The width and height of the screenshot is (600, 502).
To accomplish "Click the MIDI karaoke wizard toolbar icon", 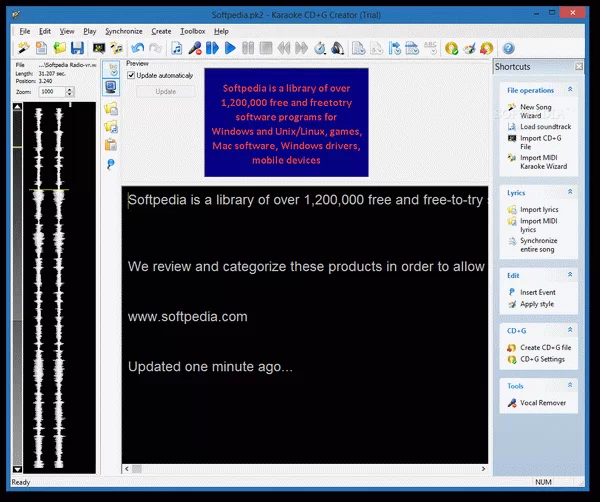I will click(116, 48).
